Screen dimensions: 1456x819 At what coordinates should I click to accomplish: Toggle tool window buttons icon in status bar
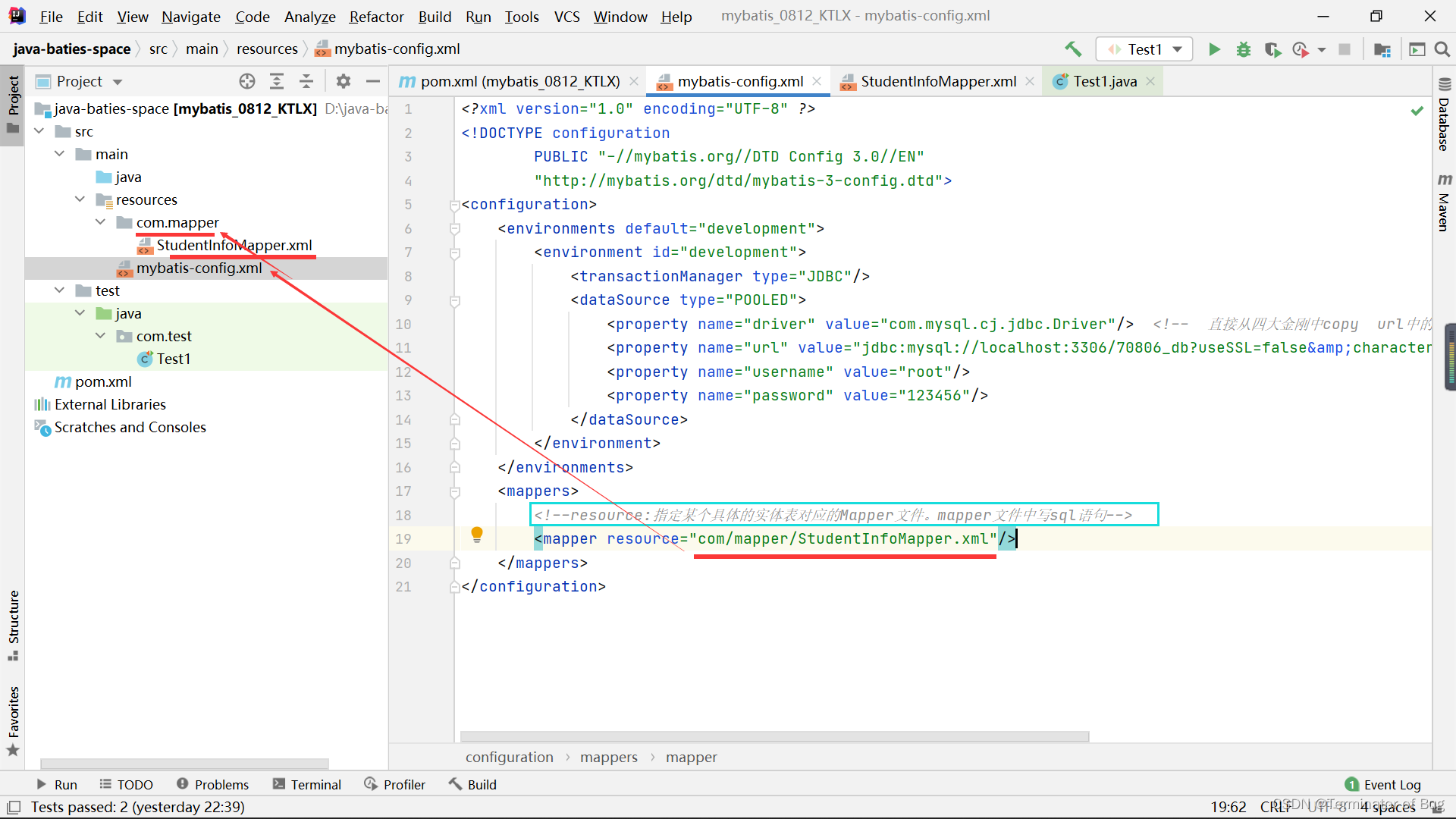click(x=14, y=807)
